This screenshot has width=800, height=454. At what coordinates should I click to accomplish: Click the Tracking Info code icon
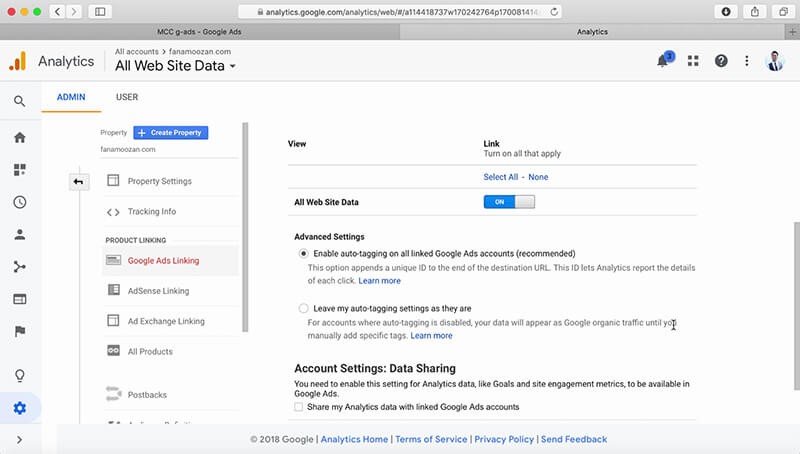pyautogui.click(x=113, y=212)
